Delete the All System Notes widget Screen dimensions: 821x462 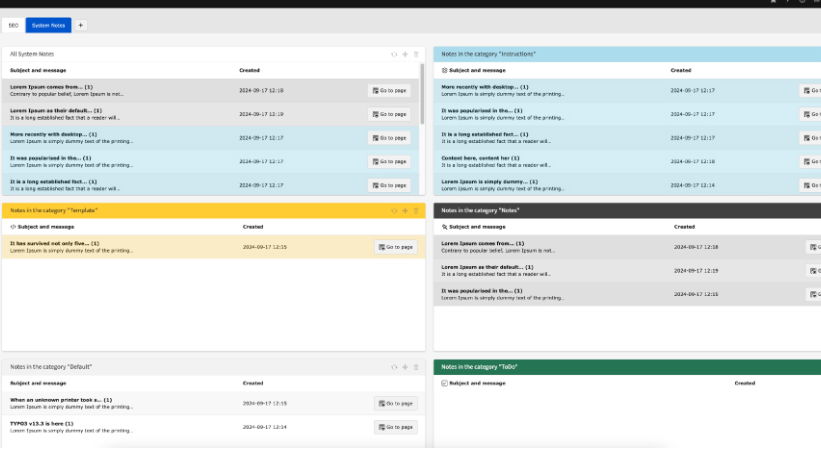point(416,54)
